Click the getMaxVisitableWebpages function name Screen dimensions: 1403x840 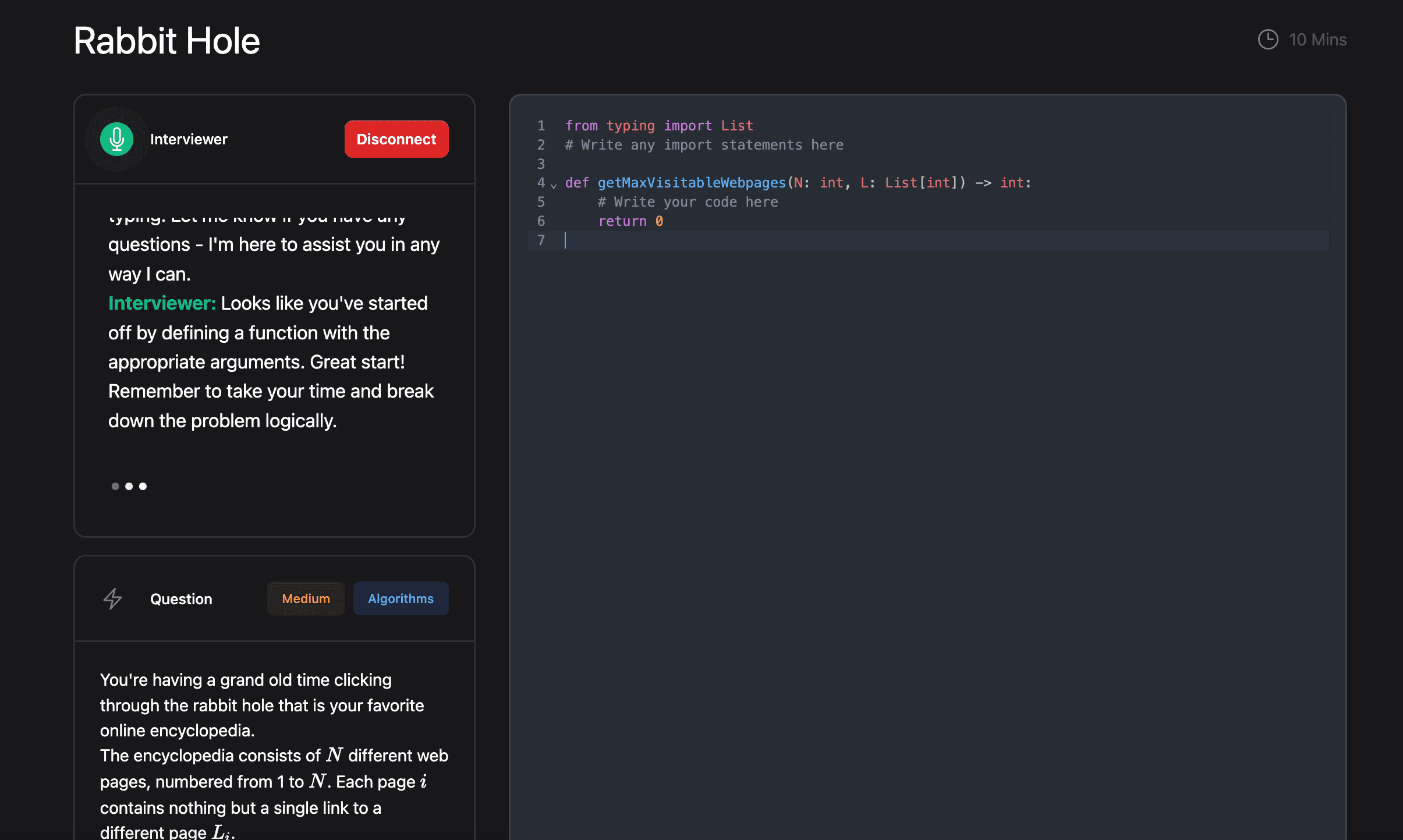coord(692,183)
